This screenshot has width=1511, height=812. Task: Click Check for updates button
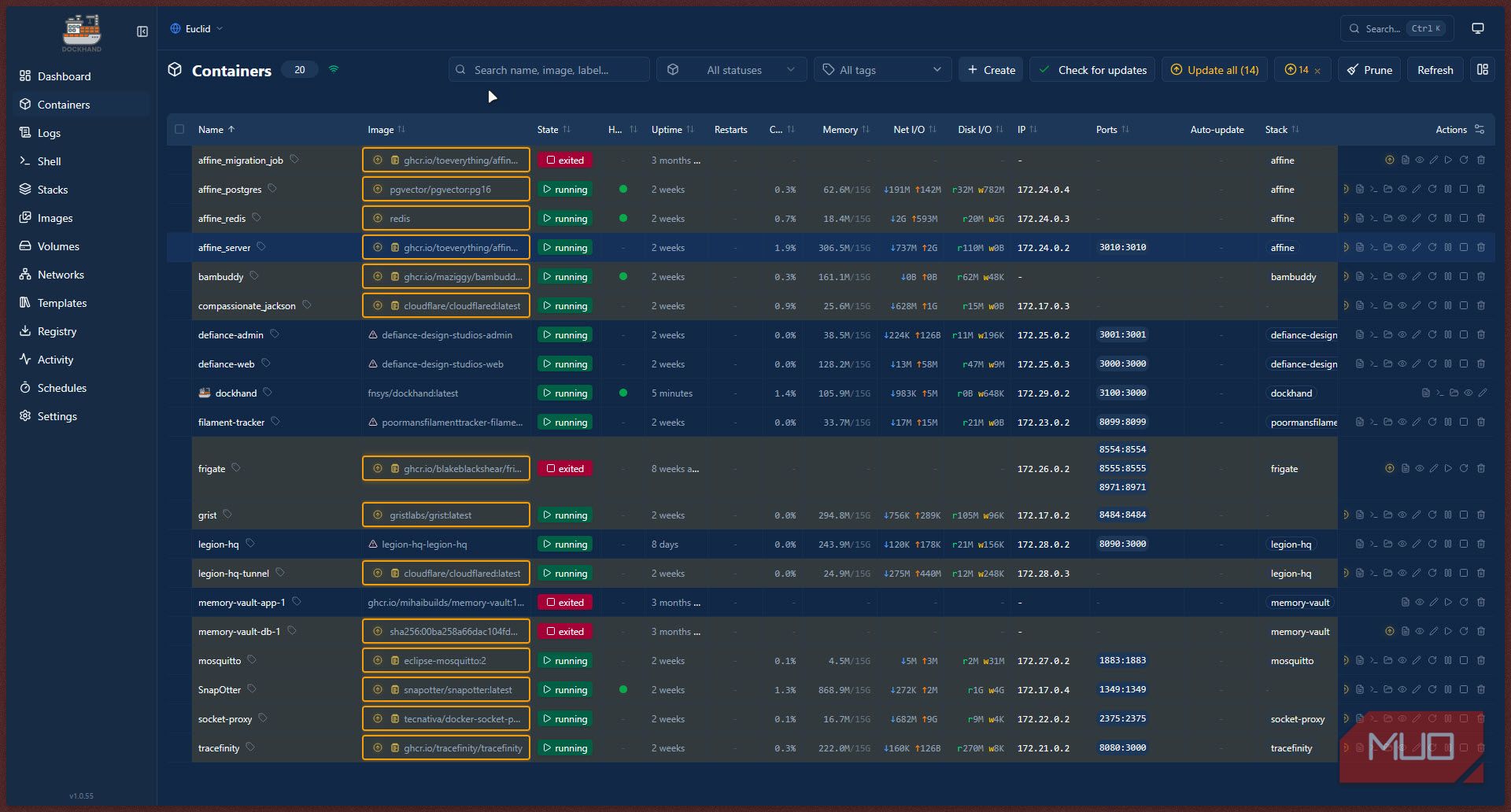[x=1092, y=69]
